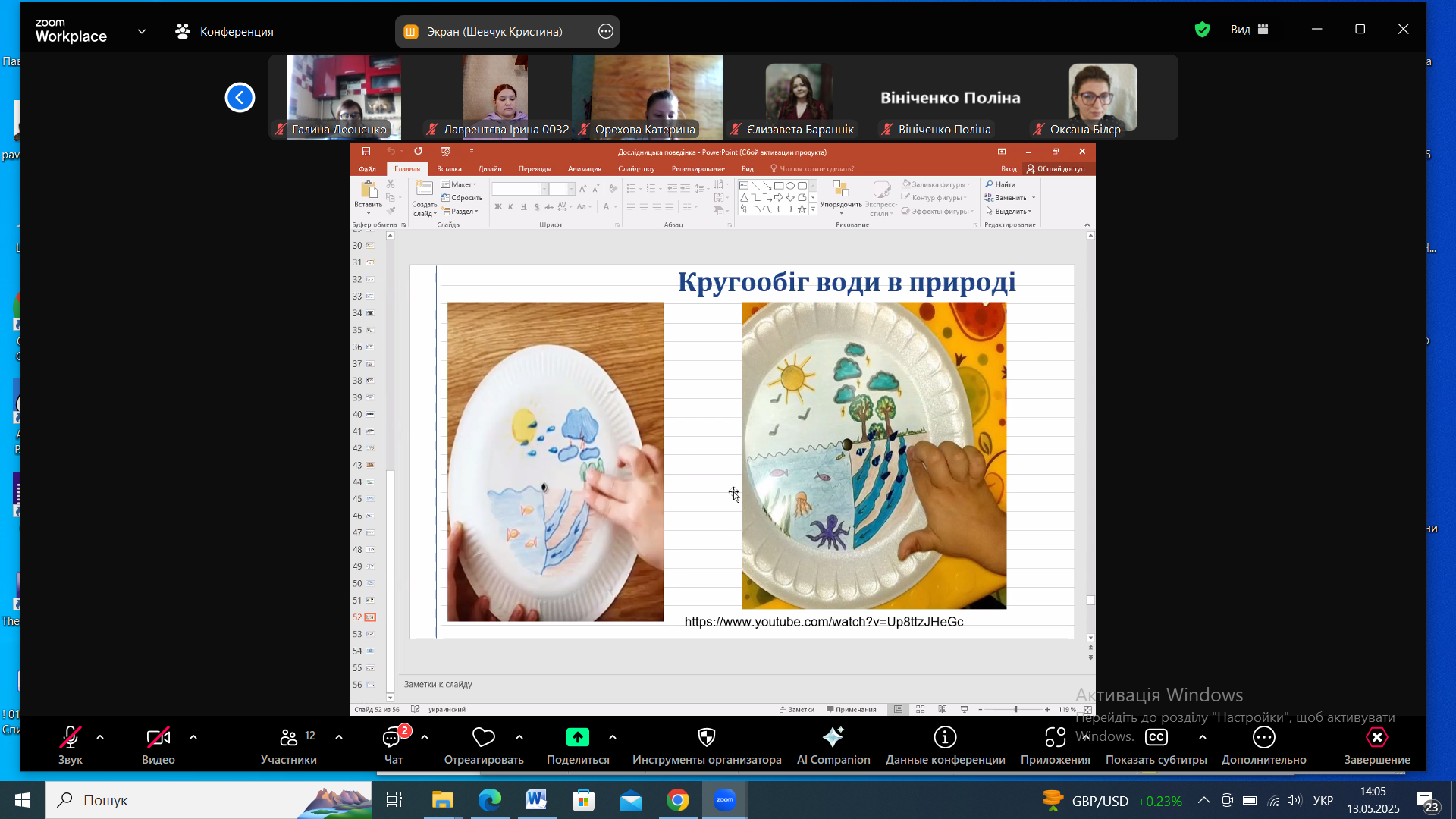Unmute microphone with Звук button
1456x819 pixels.
pos(71,746)
